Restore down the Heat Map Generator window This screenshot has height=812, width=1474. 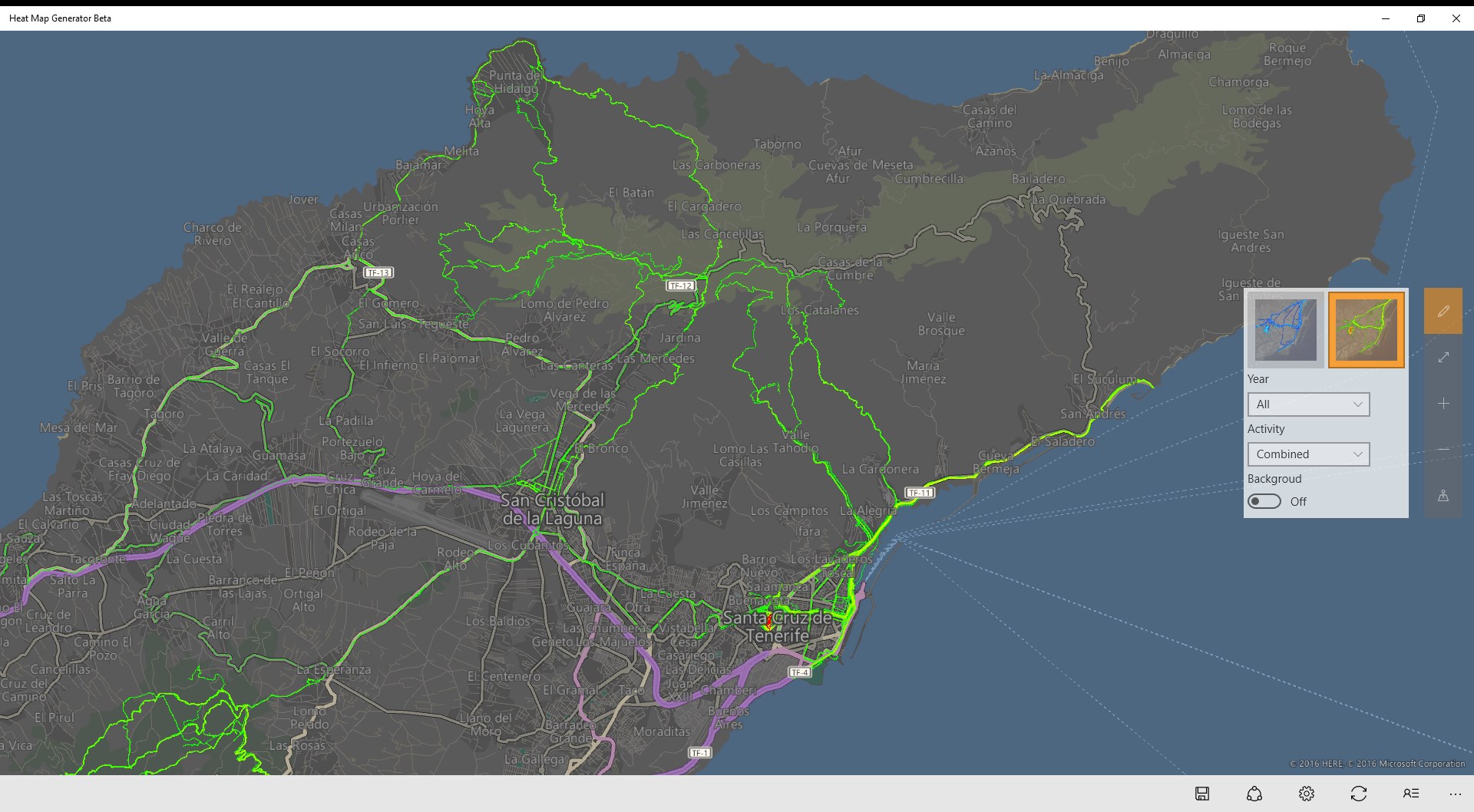pyautogui.click(x=1421, y=18)
